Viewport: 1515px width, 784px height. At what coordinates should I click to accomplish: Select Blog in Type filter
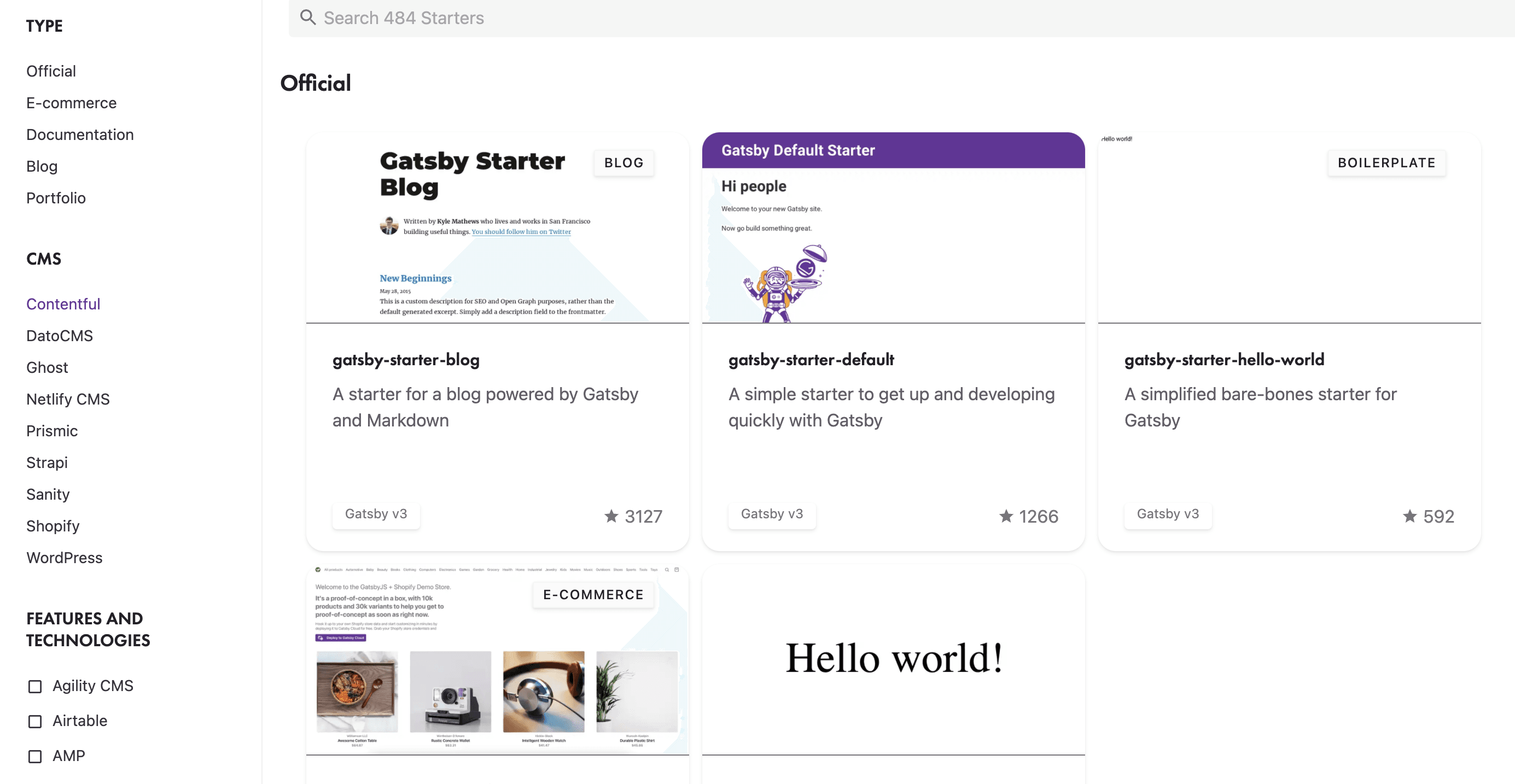pyautogui.click(x=42, y=166)
